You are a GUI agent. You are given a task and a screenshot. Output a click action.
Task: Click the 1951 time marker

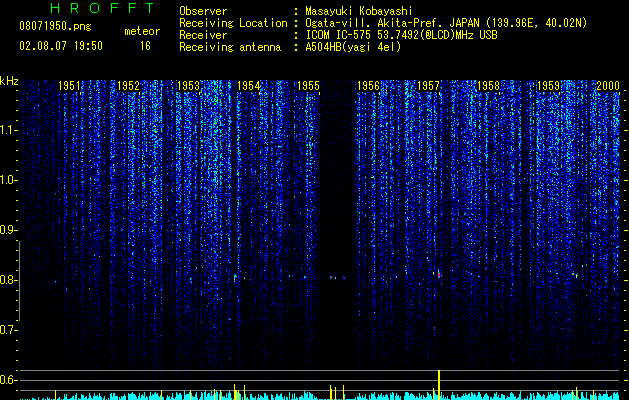click(69, 86)
